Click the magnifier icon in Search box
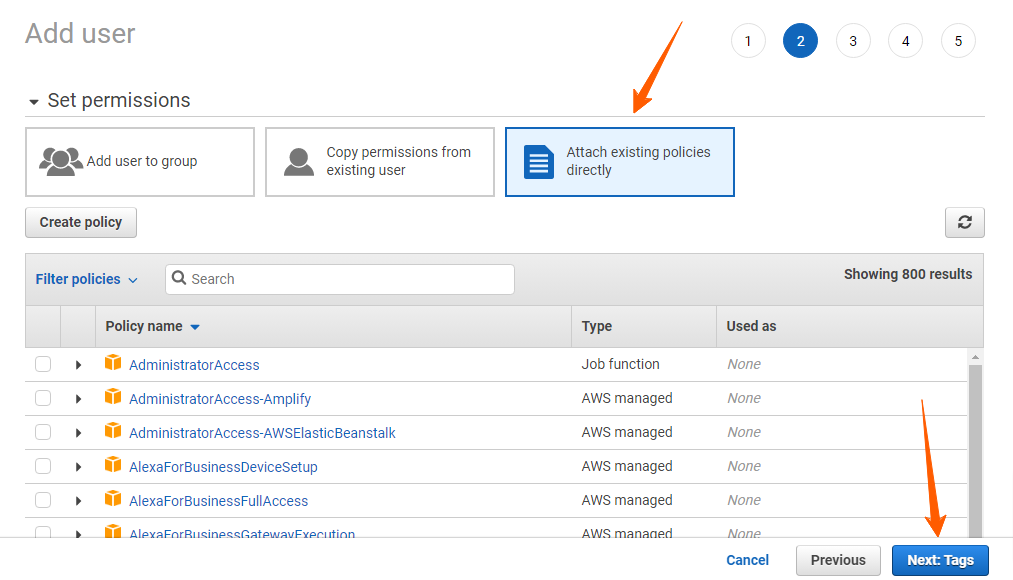This screenshot has height=580, width=1013. (179, 278)
